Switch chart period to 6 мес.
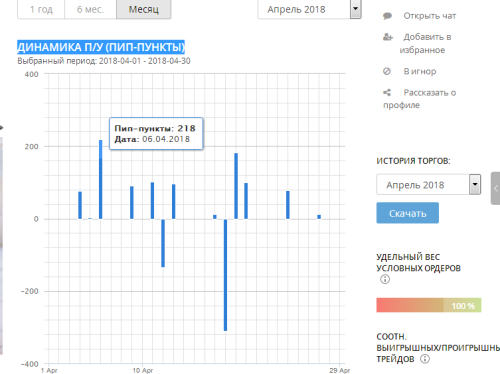This screenshot has height=374, width=500. click(x=90, y=9)
